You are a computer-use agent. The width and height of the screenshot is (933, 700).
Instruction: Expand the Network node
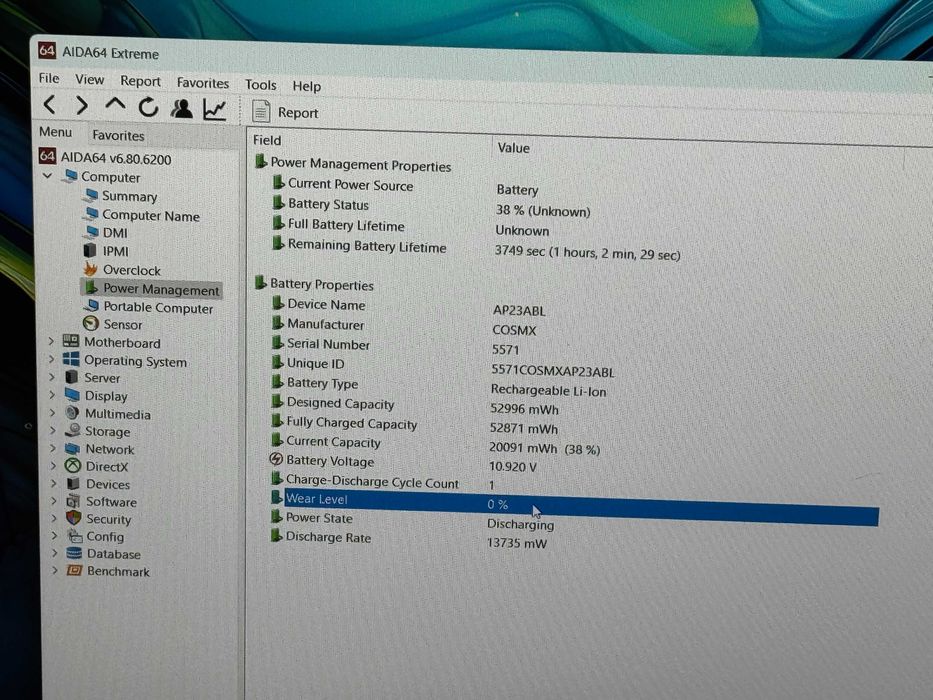click(53, 448)
